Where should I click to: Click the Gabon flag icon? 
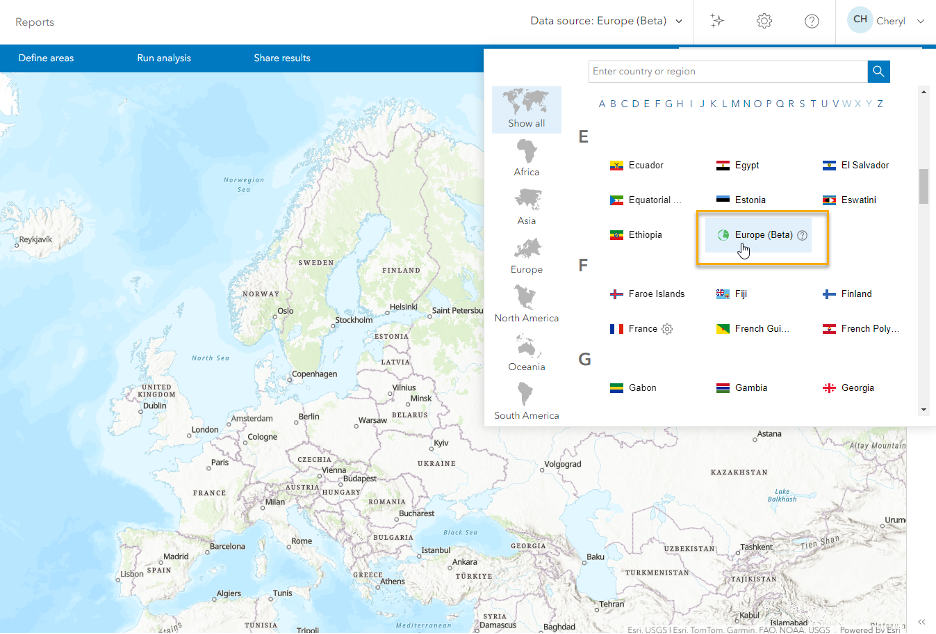616,388
